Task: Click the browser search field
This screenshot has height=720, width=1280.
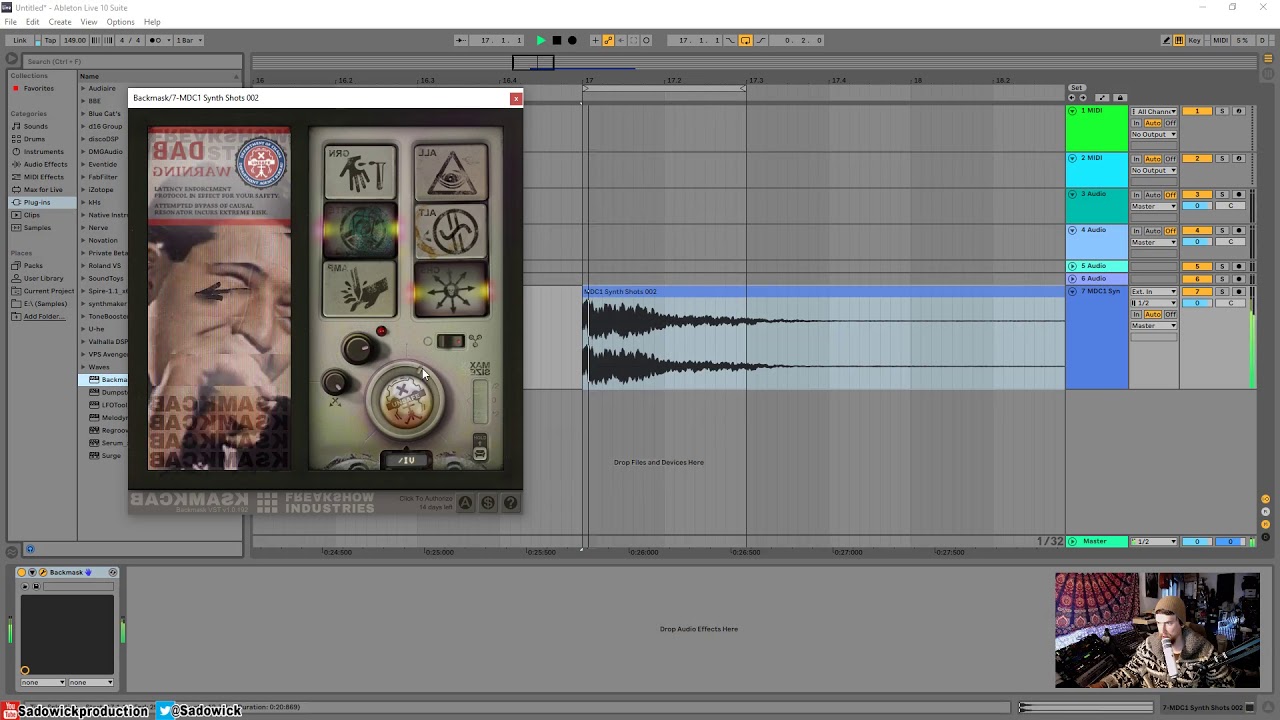Action: (130, 61)
